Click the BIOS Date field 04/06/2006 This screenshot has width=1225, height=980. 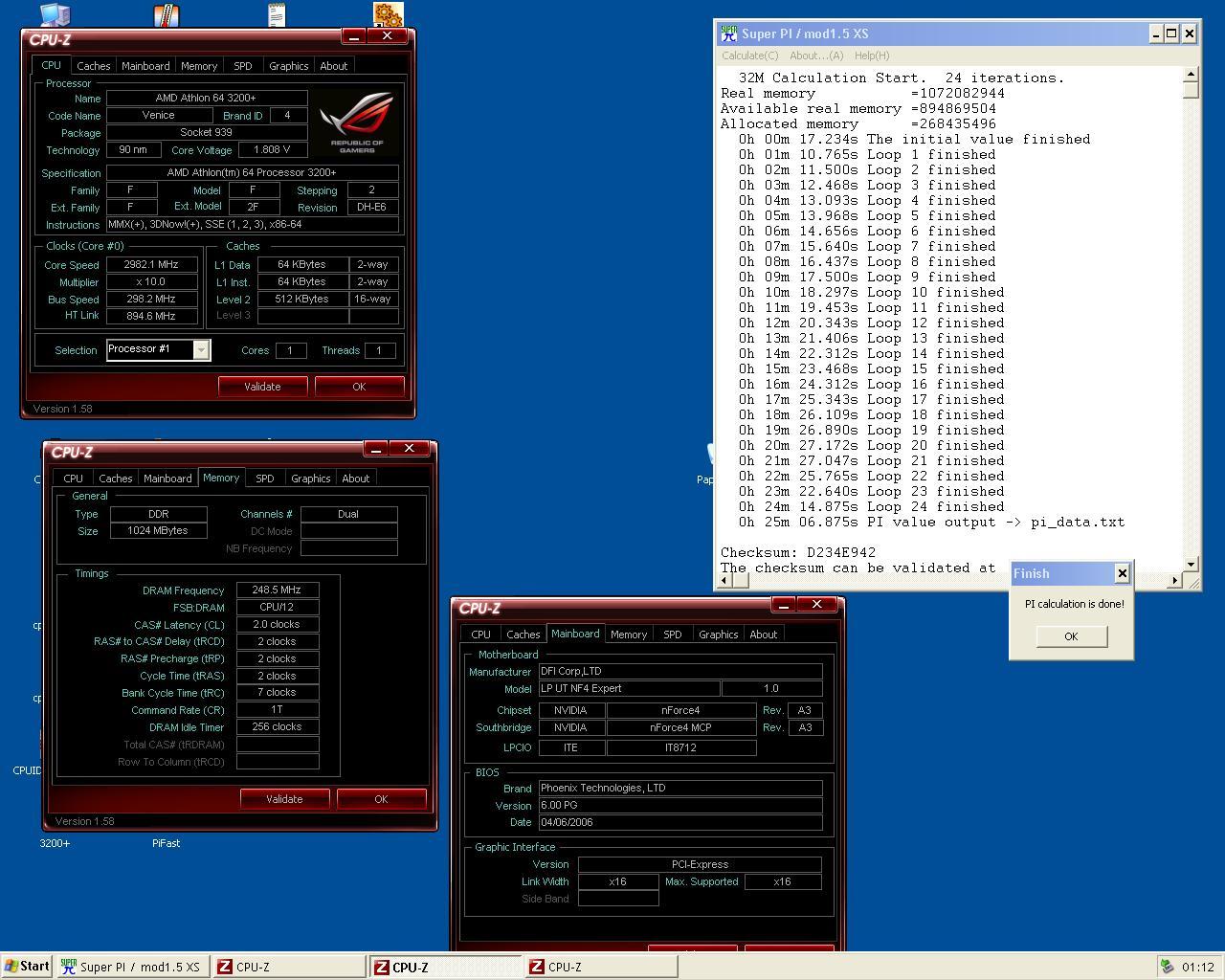pyautogui.click(x=680, y=822)
